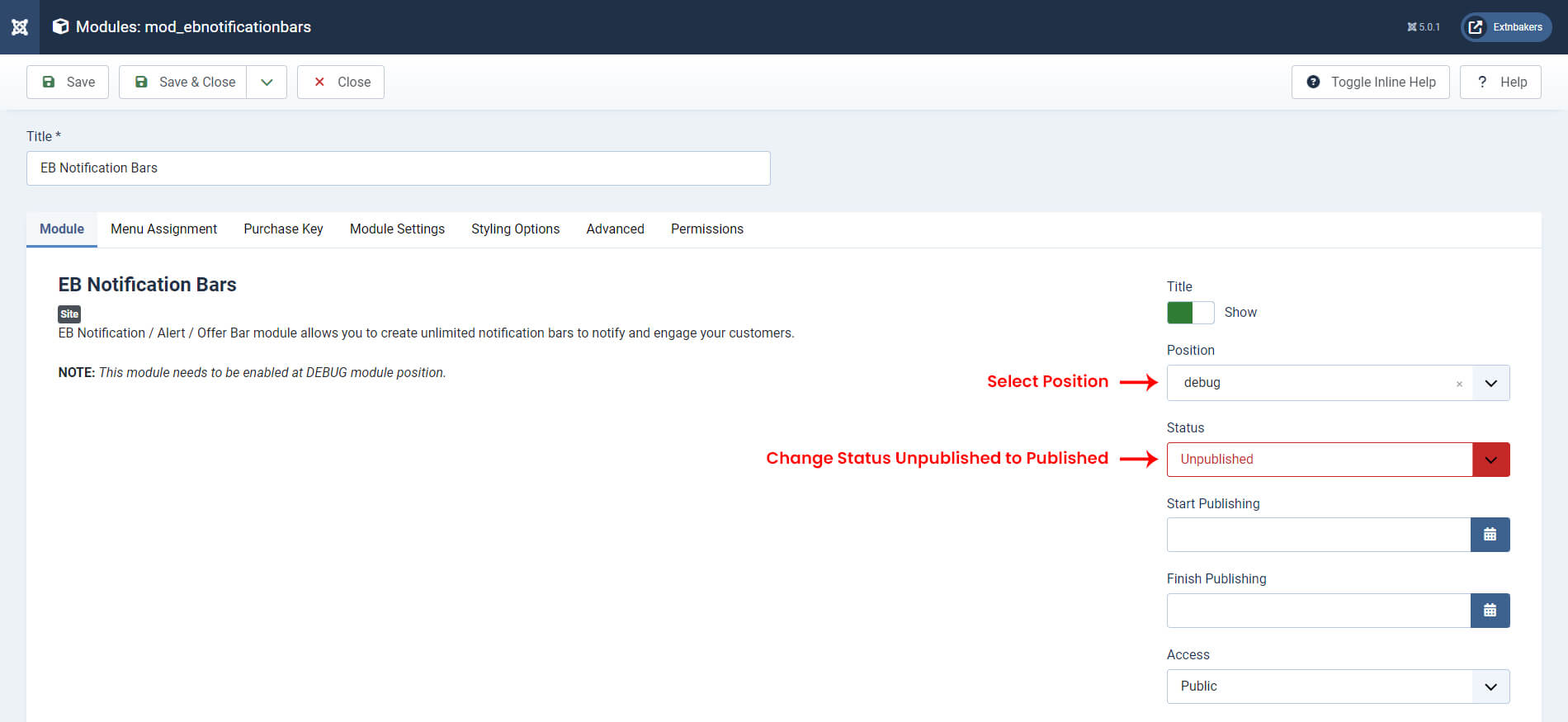Expand the Save & Close dropdown arrow
Viewport: 1568px width, 722px height.
(267, 82)
